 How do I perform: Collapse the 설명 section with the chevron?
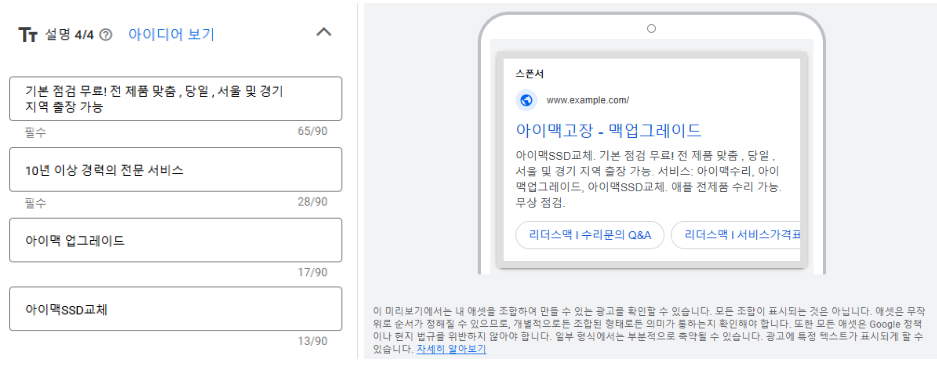click(323, 32)
